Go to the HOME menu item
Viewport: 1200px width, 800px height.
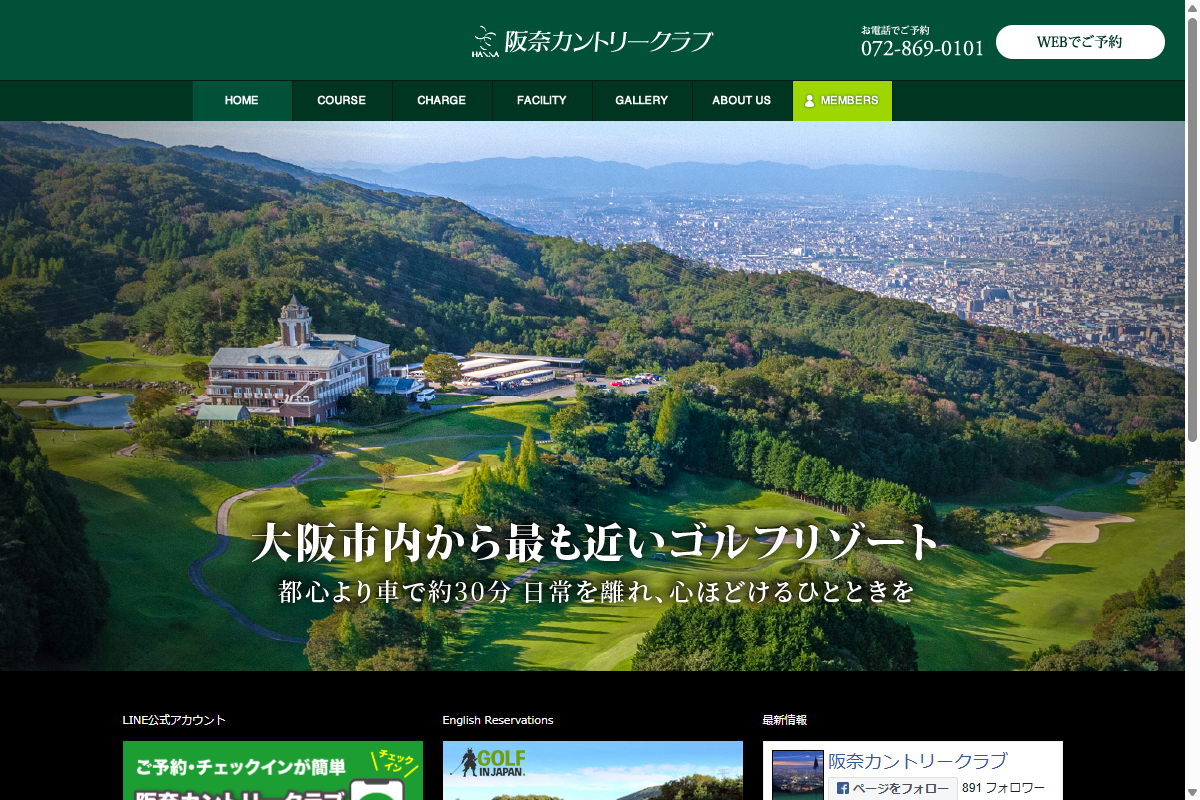point(242,101)
